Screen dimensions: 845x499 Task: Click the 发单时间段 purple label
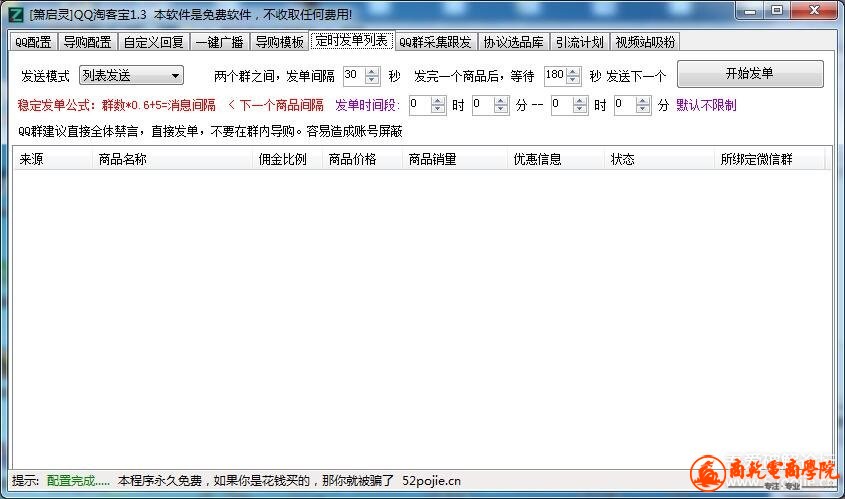(x=367, y=105)
